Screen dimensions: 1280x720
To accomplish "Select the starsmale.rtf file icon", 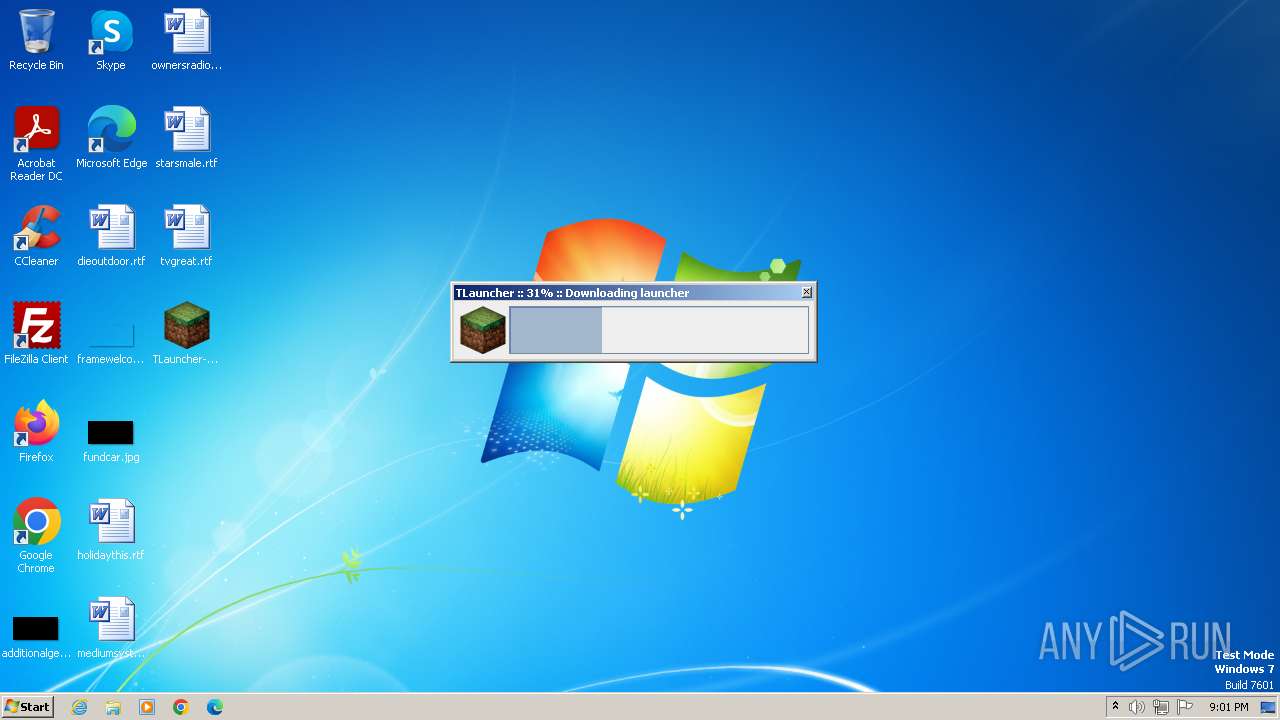I will [186, 138].
